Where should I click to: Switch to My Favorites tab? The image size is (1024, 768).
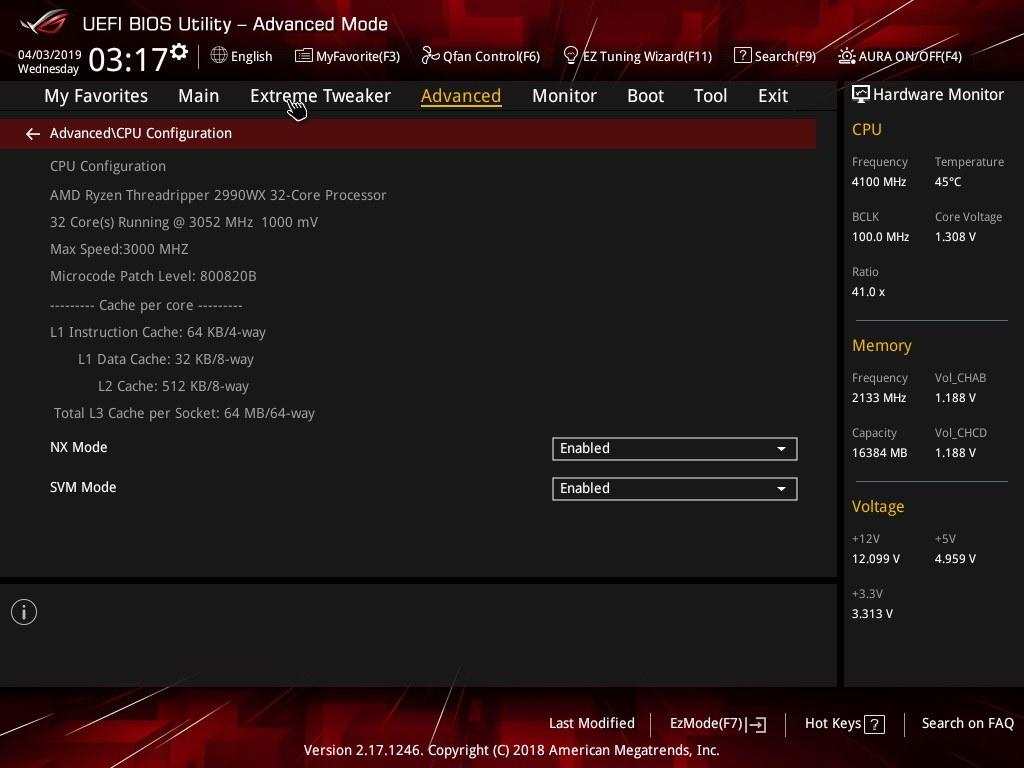click(96, 96)
